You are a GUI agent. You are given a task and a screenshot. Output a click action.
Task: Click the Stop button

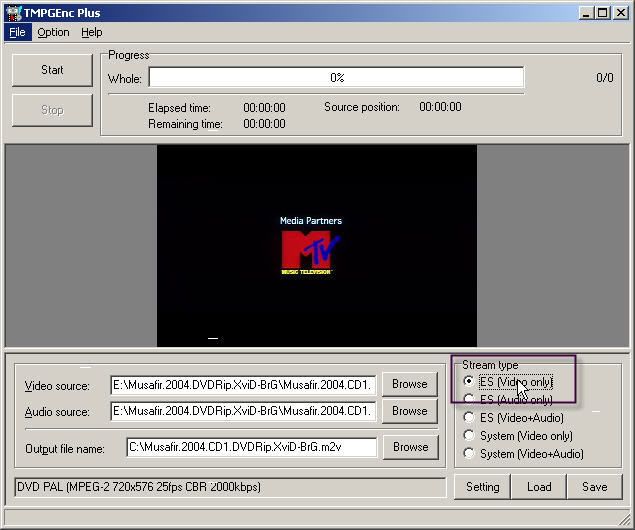click(x=52, y=110)
